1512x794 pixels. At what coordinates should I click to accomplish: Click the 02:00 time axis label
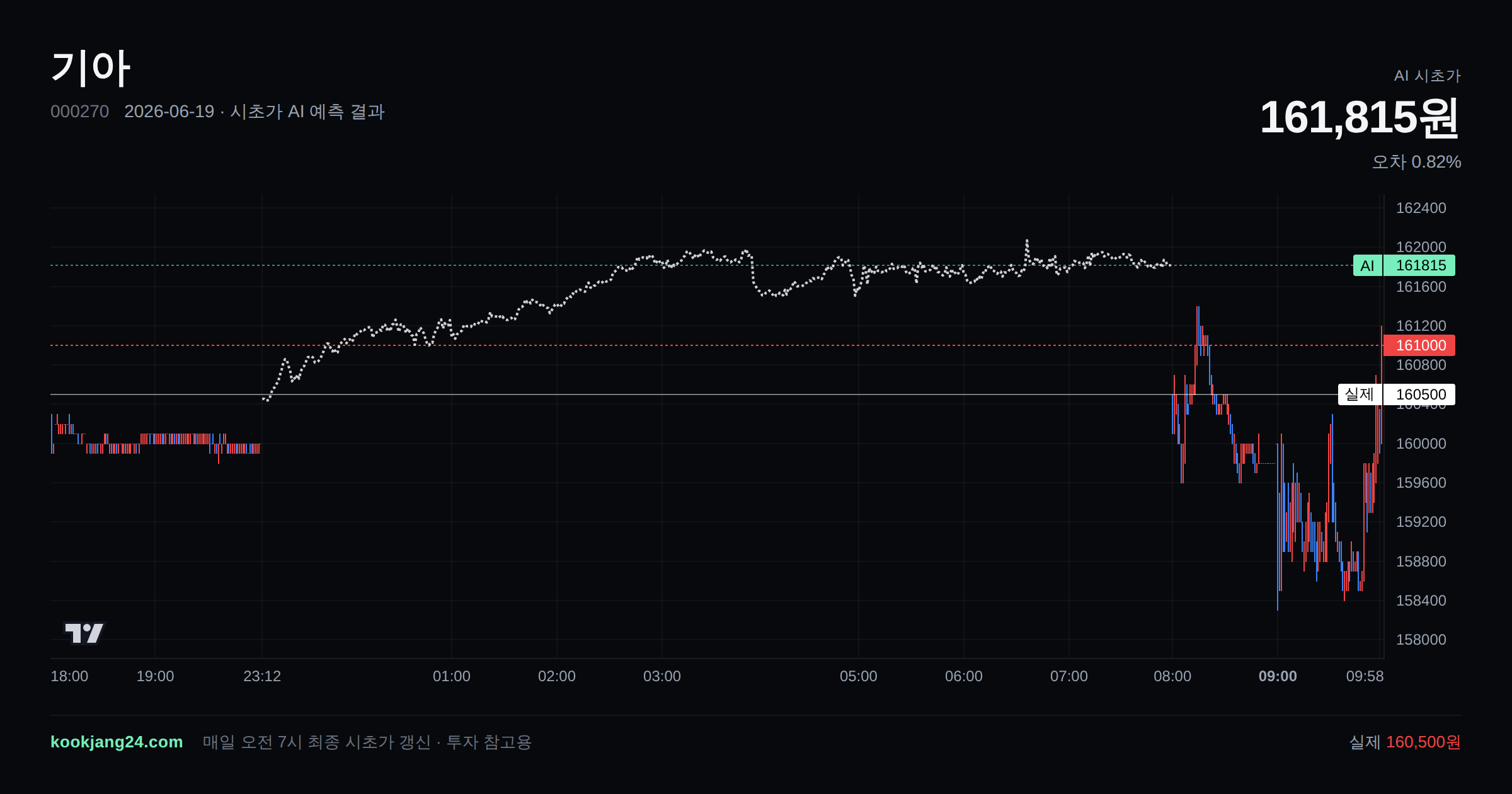click(557, 676)
